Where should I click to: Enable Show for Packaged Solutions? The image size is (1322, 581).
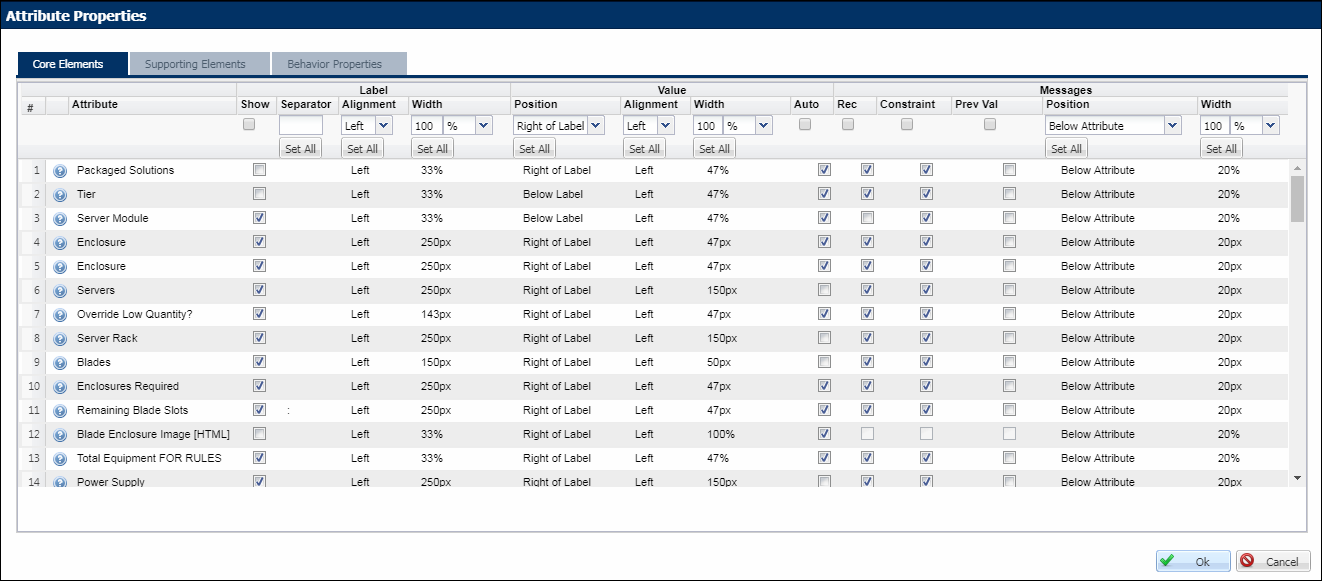point(259,170)
